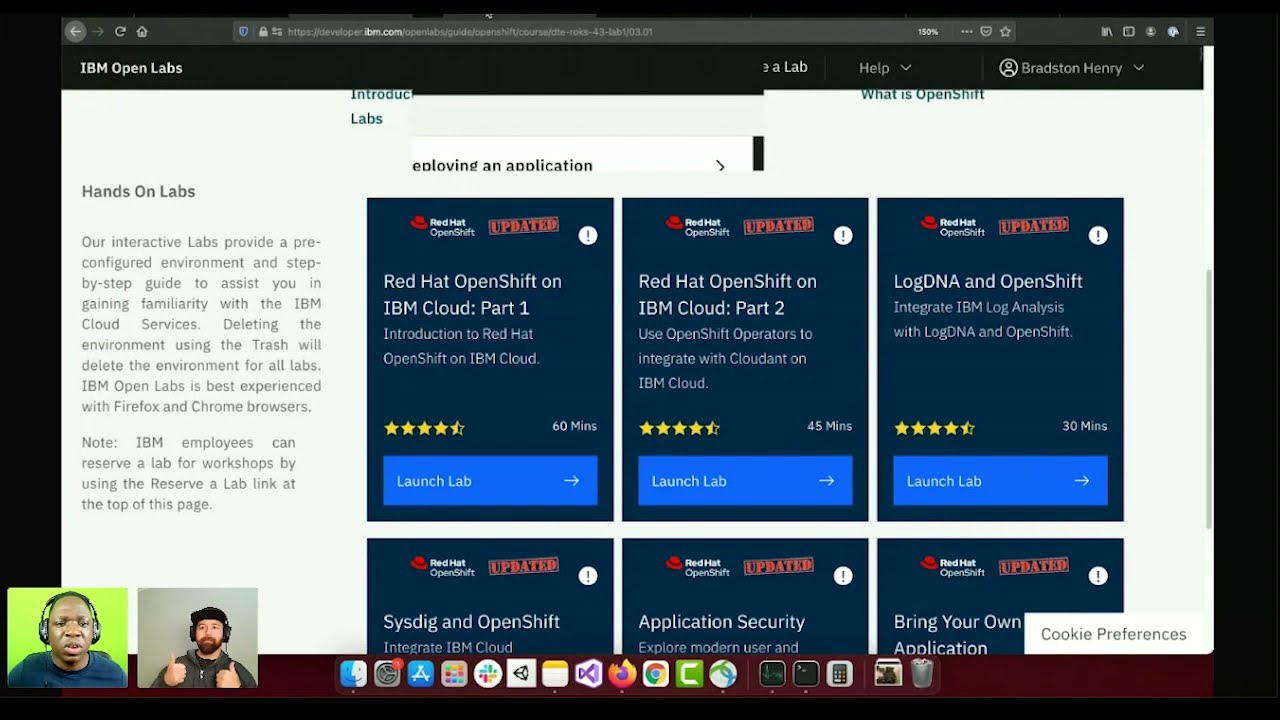Open the Trash in the Dock
The width and height of the screenshot is (1280, 720).
pyautogui.click(x=922, y=675)
